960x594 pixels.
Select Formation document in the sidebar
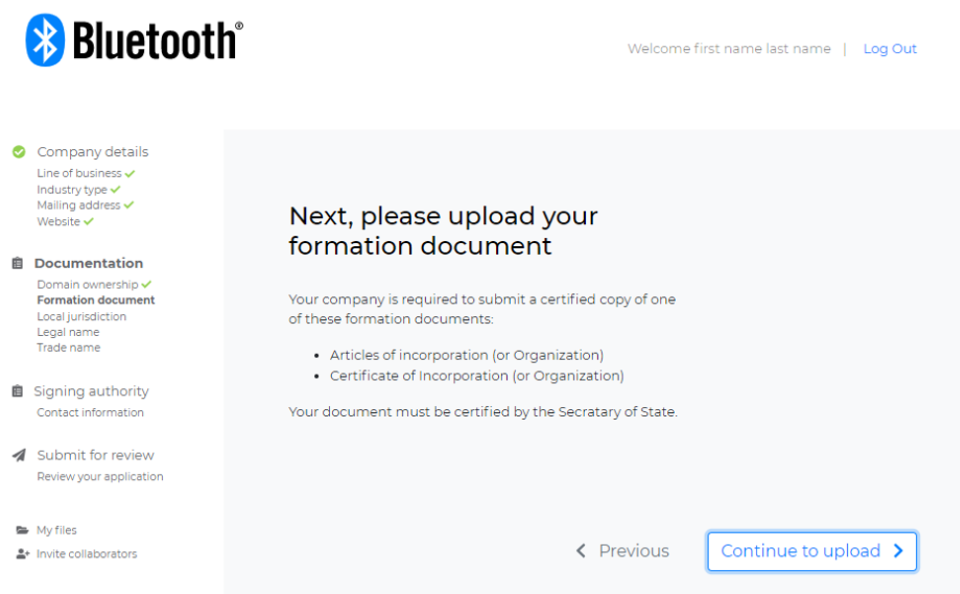(96, 300)
